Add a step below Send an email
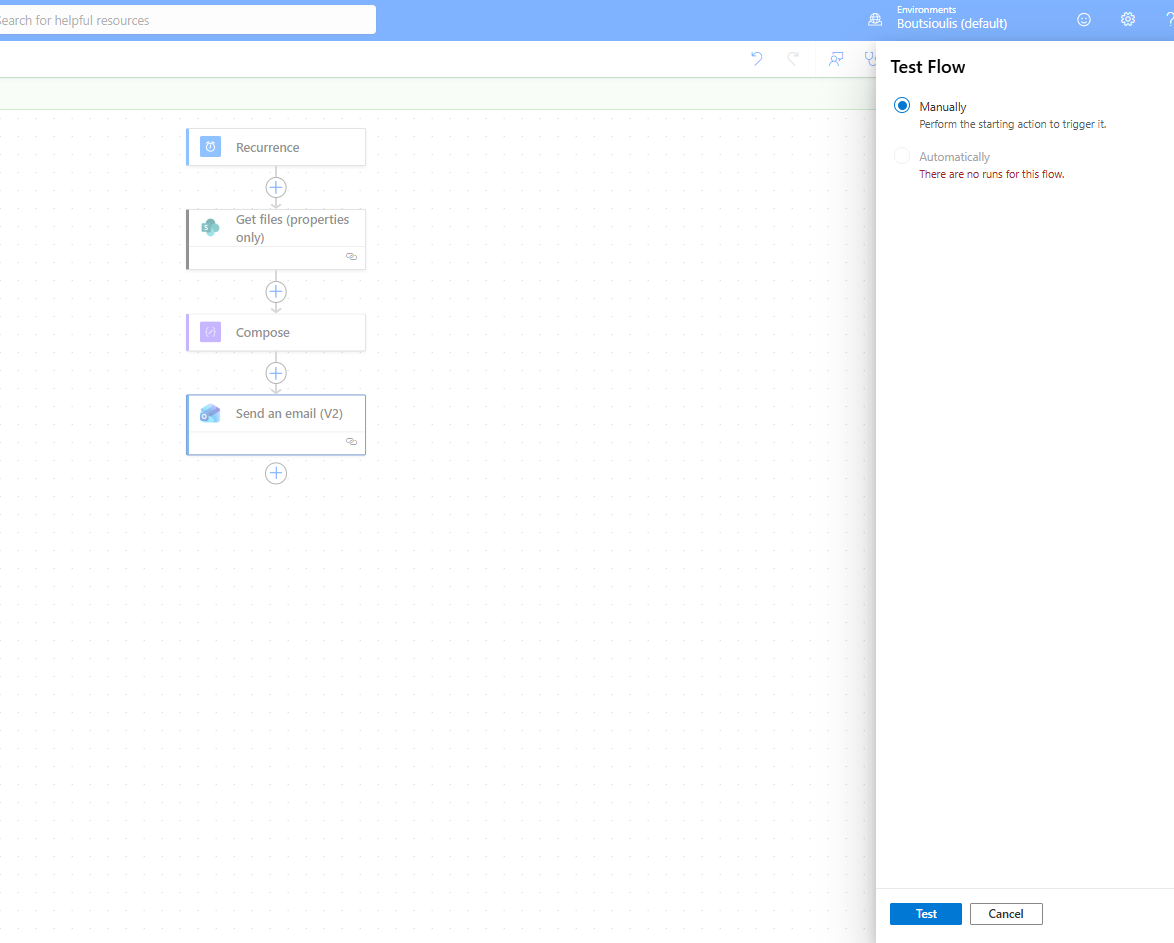The height and width of the screenshot is (943, 1174). [x=276, y=473]
